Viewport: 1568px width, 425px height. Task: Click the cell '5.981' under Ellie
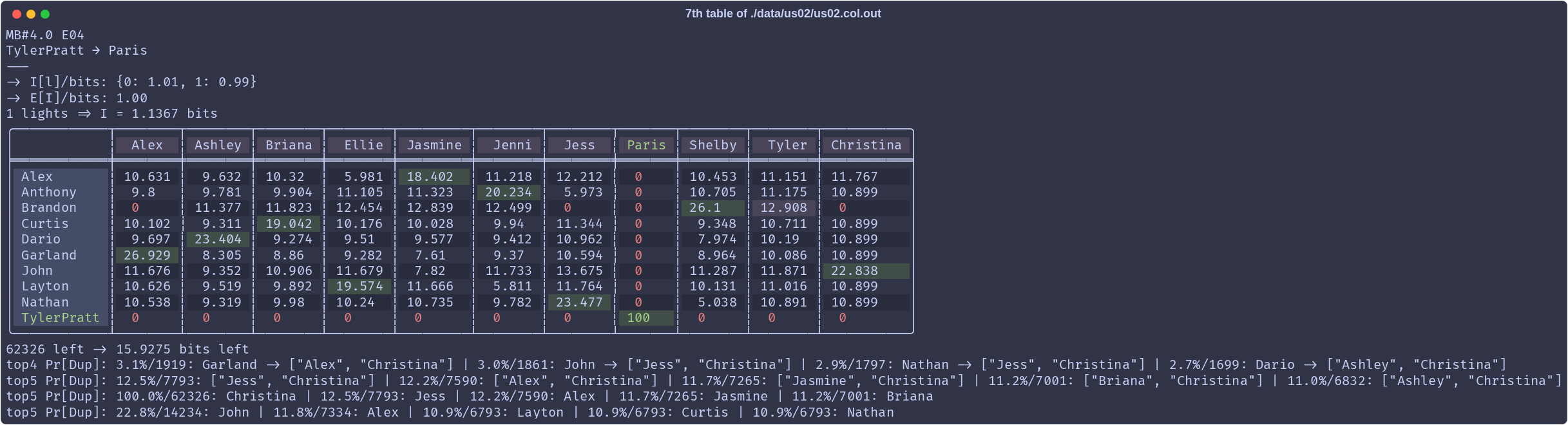(359, 176)
